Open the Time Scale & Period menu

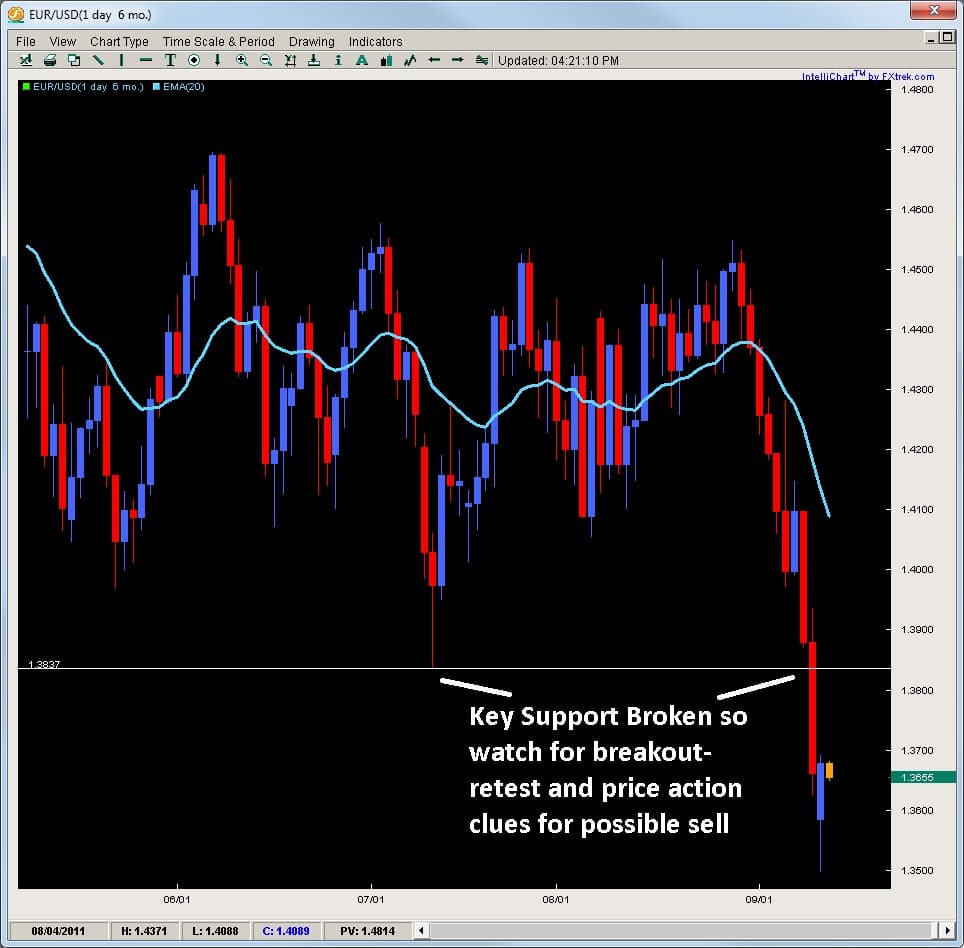pos(218,41)
